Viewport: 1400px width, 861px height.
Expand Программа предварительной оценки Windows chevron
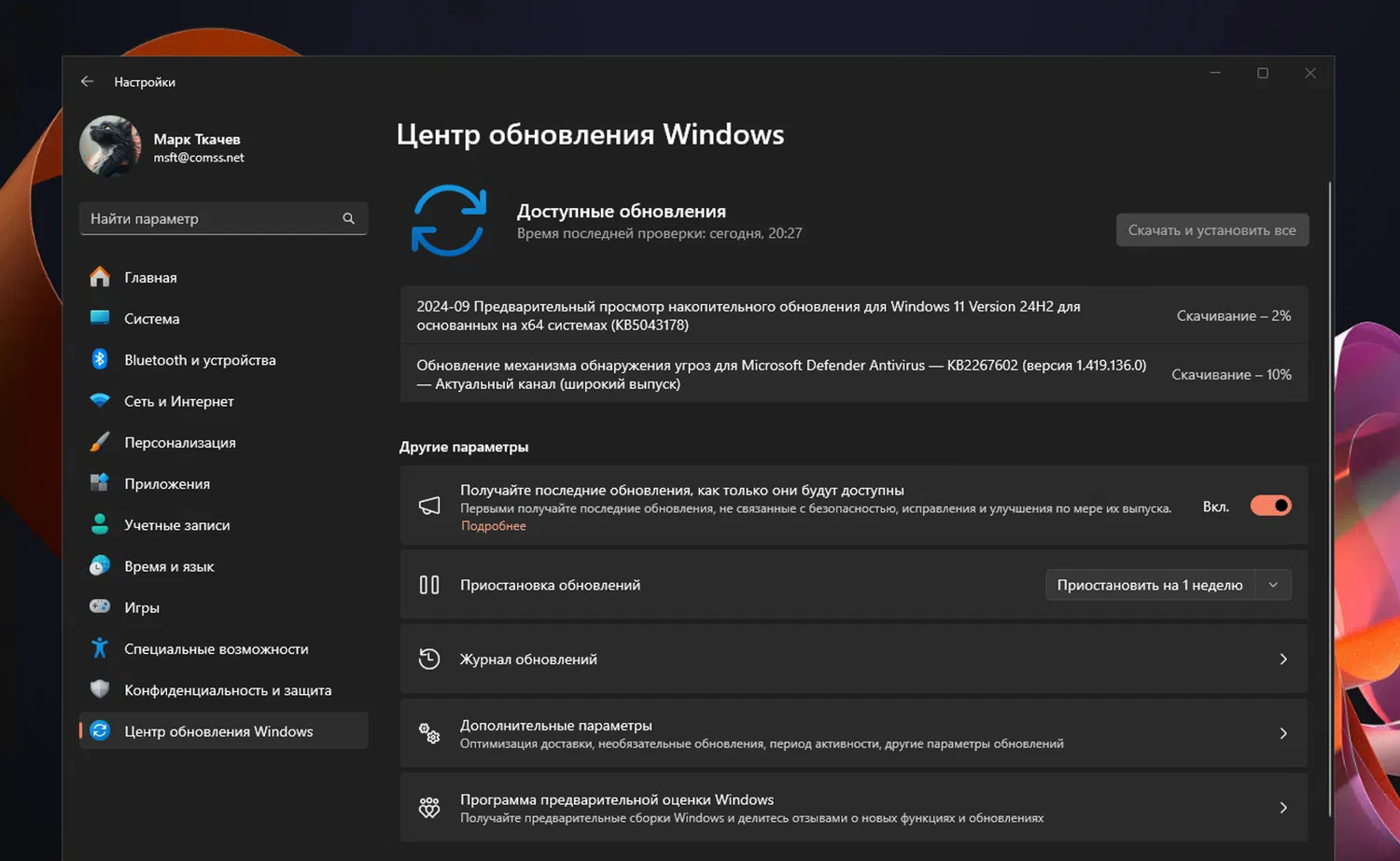click(x=1283, y=808)
